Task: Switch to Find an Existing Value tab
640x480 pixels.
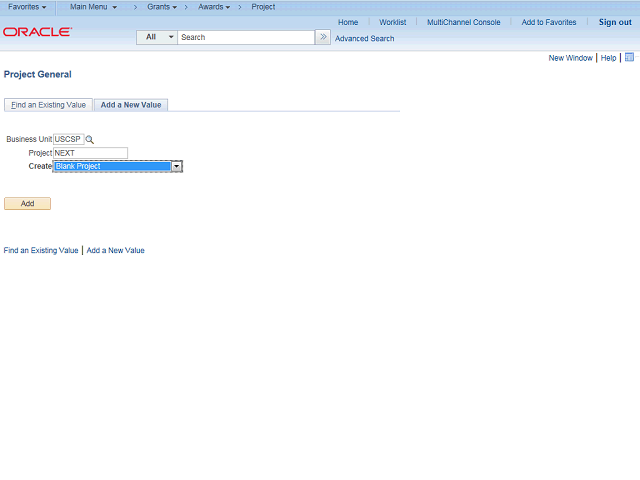Action: tap(48, 105)
